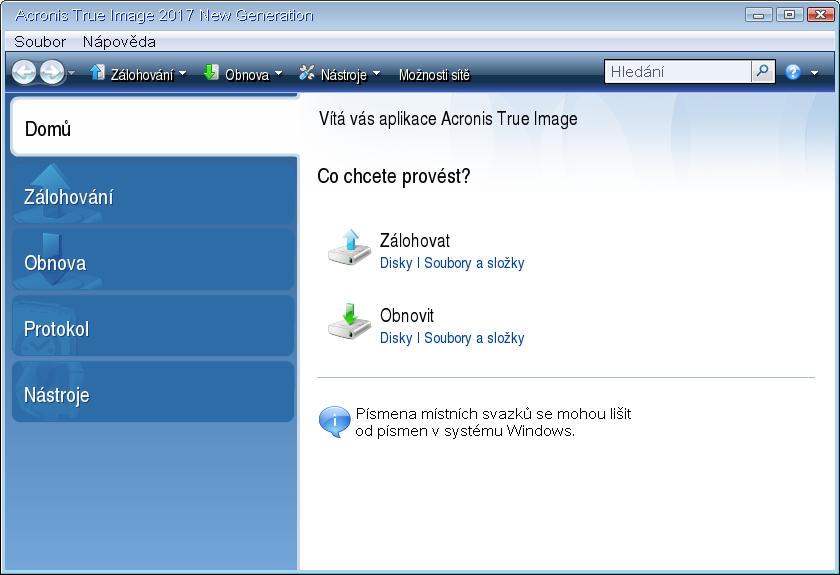The width and height of the screenshot is (840, 575).
Task: Expand the Zálohování toolbar dropdown arrow
Action: coord(182,73)
